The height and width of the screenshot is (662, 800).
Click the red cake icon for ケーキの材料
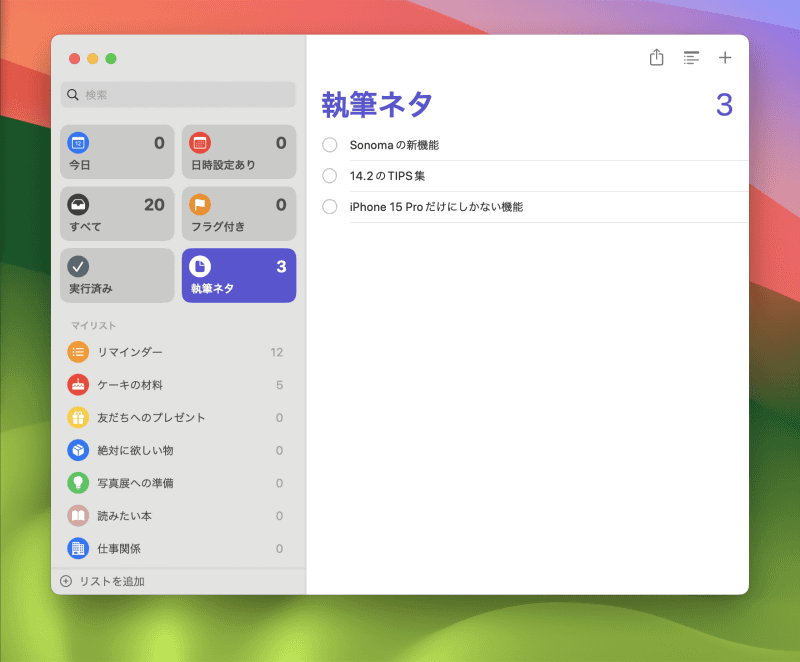[78, 385]
